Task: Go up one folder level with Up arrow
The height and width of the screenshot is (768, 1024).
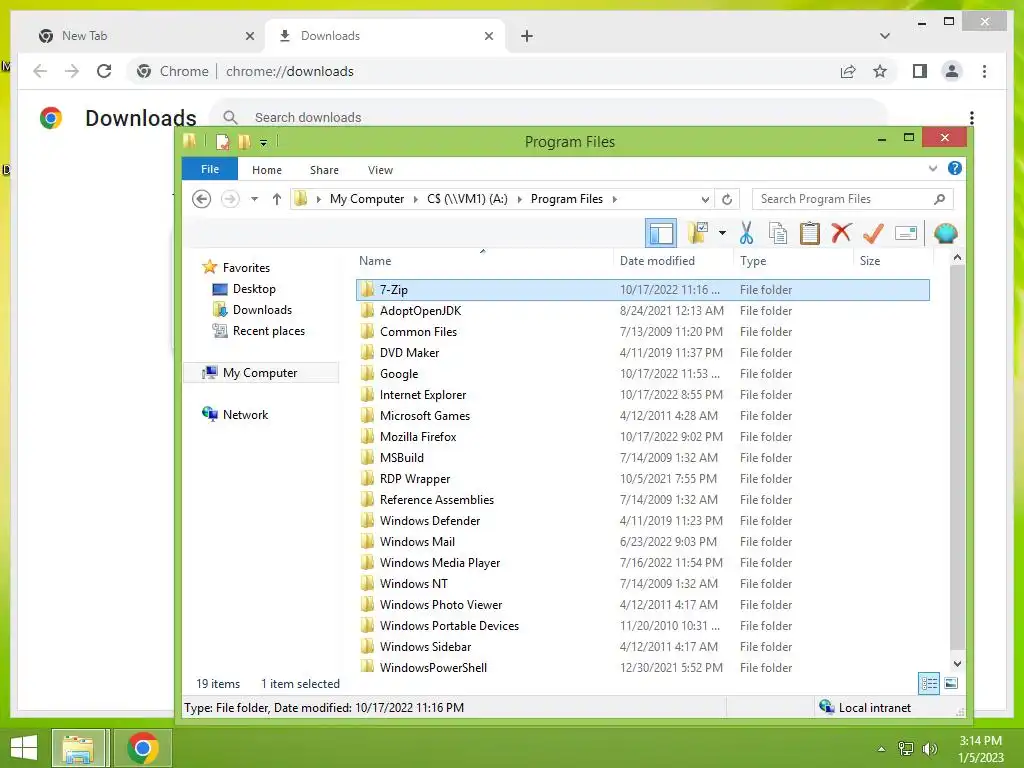Action: coord(277,199)
